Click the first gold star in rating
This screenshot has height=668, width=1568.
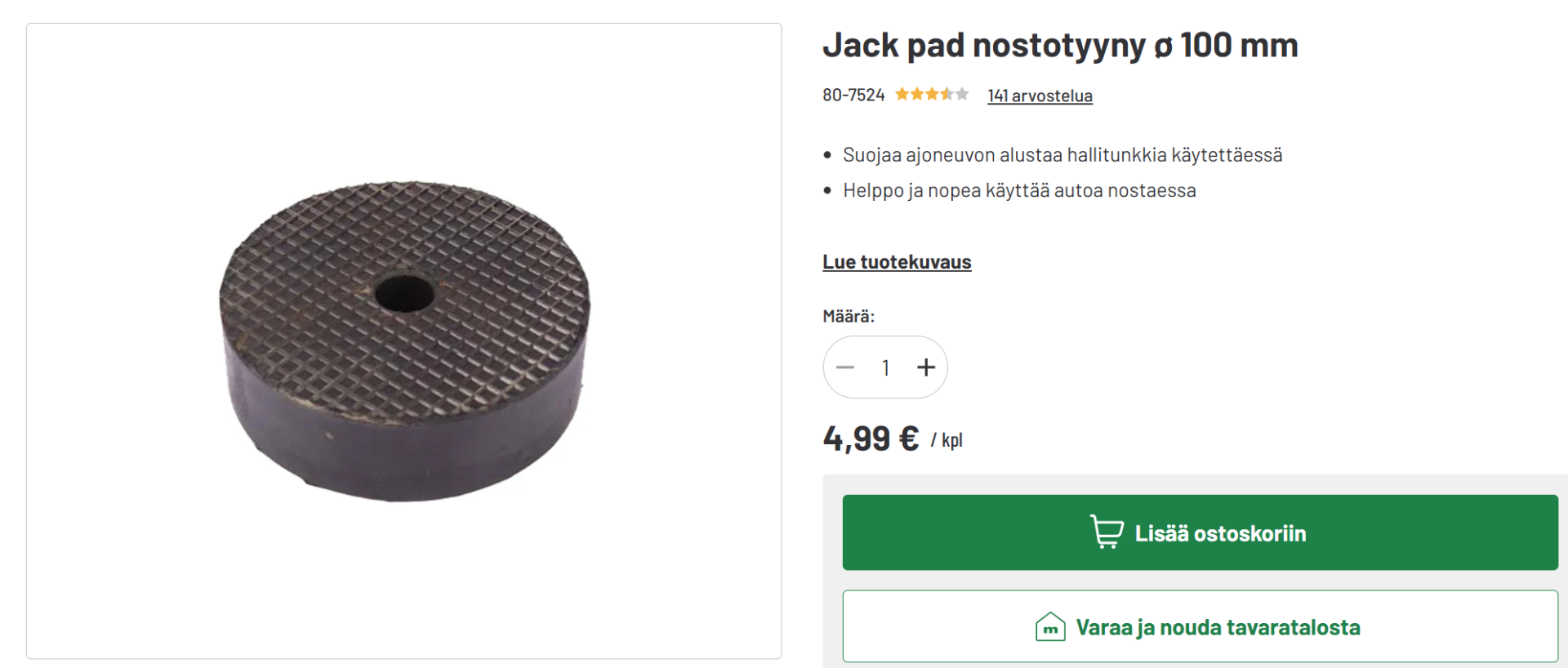[x=902, y=95]
